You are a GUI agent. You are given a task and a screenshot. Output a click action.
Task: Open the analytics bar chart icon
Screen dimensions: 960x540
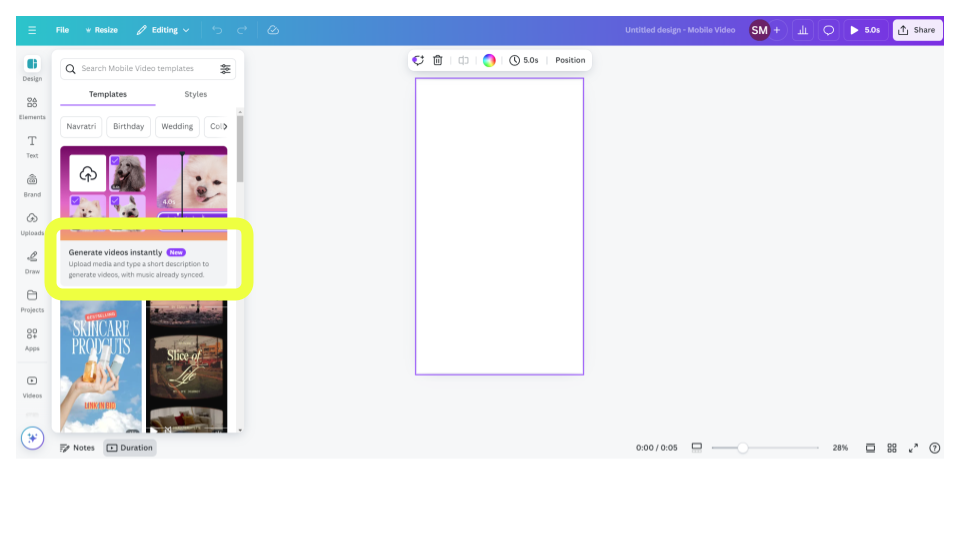(x=802, y=30)
